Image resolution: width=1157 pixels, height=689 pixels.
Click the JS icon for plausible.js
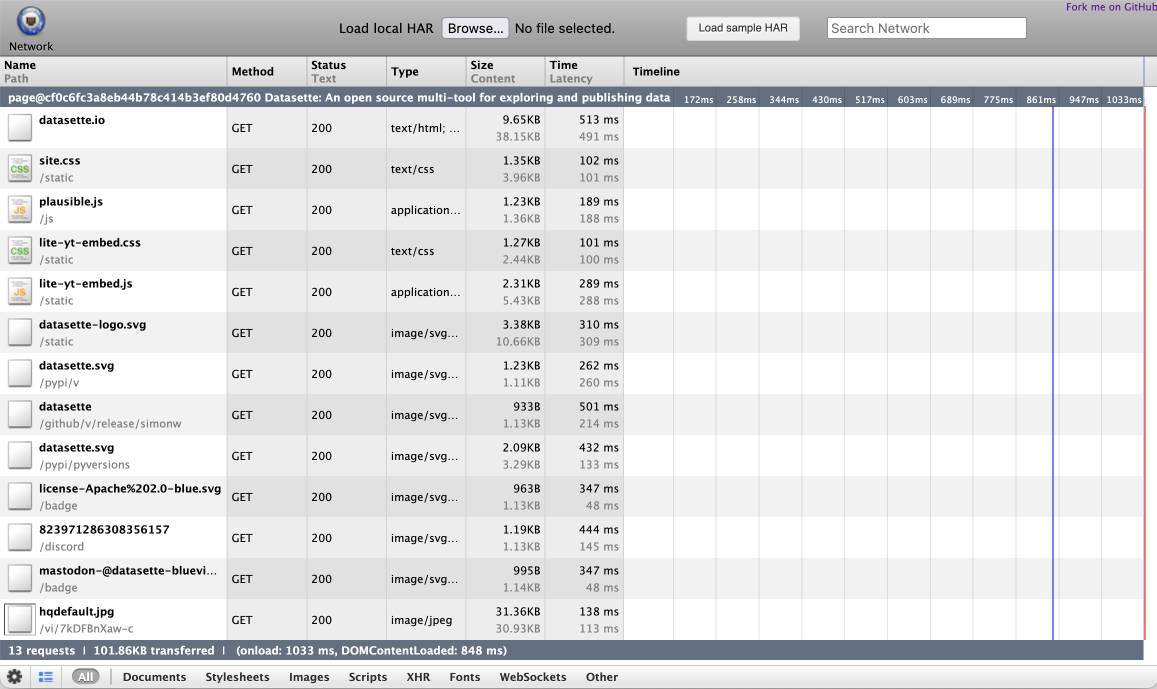20,210
